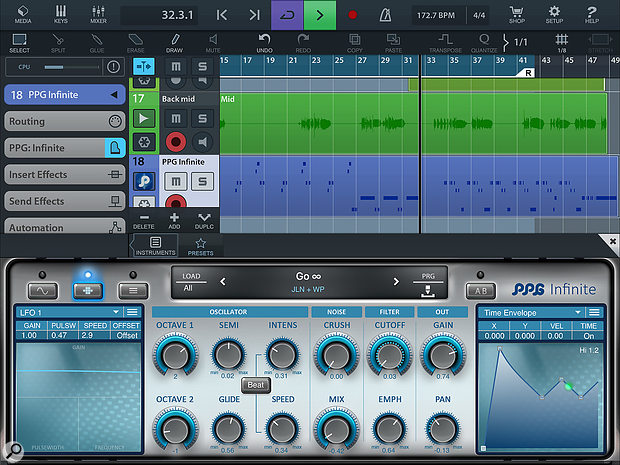Toggle monitoring on the Back mid track
Image resolution: width=620 pixels, height=465 pixels.
tap(202, 142)
